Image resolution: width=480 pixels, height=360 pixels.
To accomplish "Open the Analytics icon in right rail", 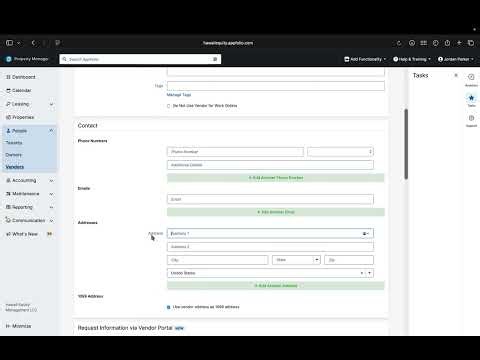I will [471, 77].
